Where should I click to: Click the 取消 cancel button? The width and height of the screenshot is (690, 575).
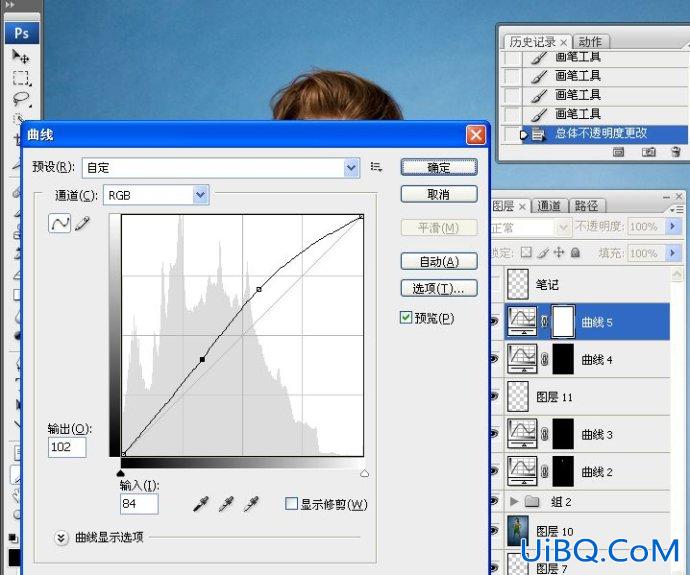[439, 194]
